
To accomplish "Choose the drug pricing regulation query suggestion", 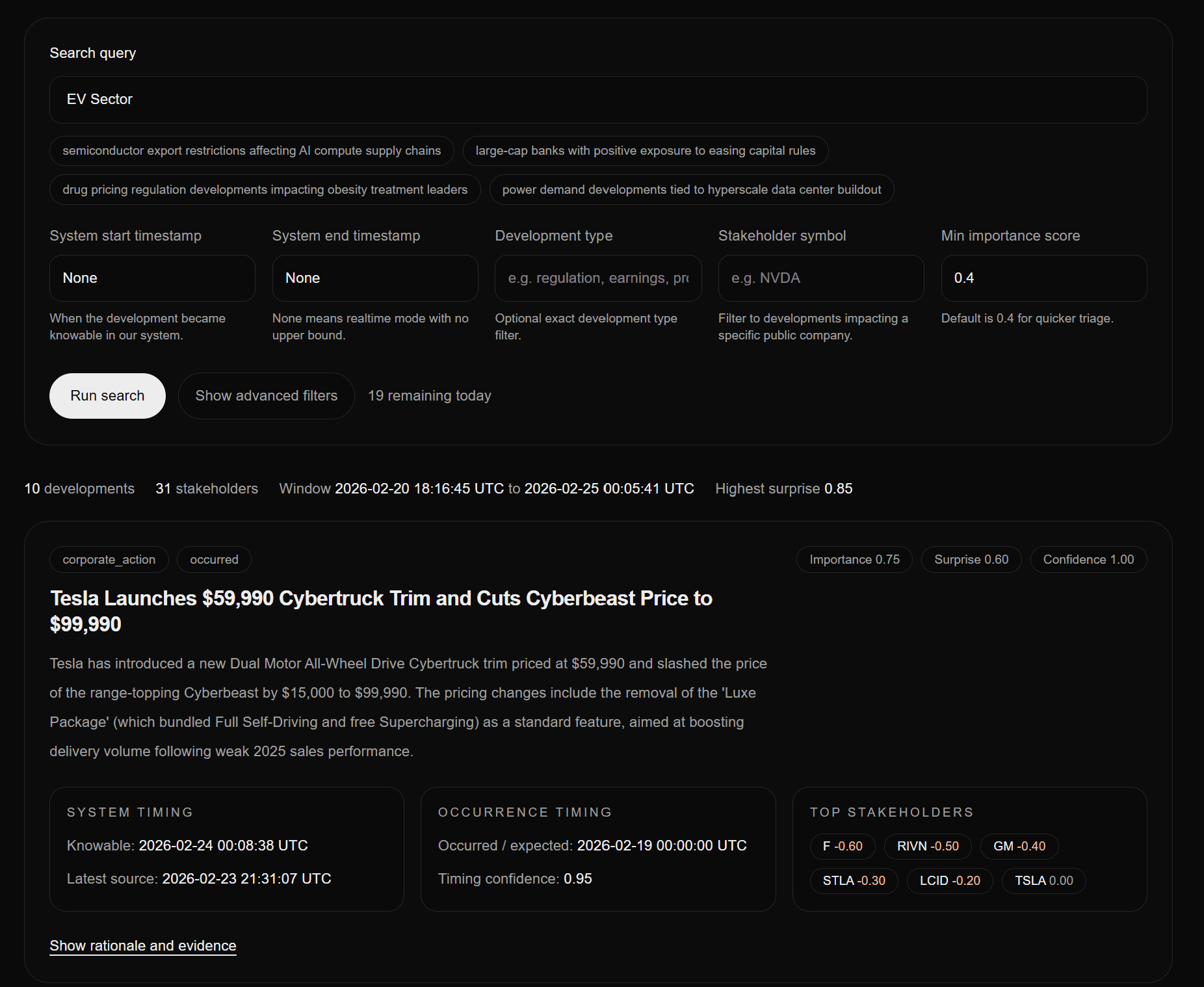I will click(x=264, y=189).
